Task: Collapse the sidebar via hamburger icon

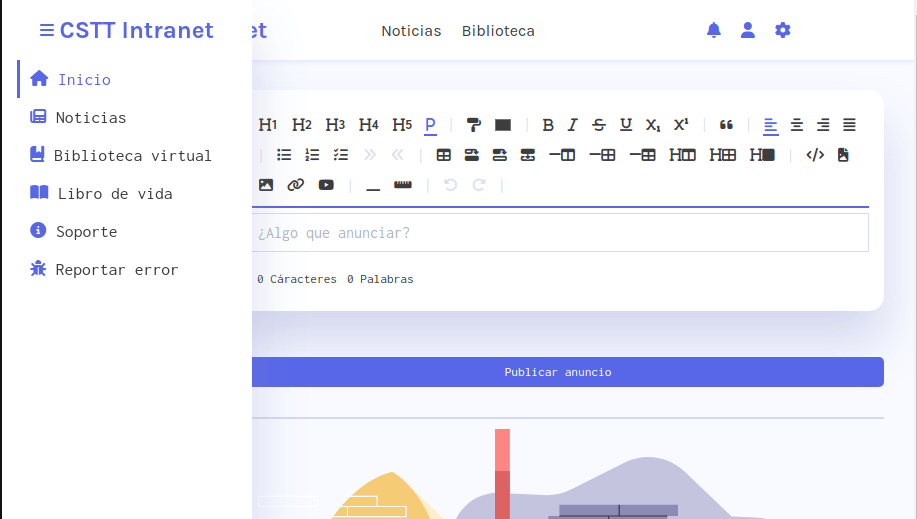Action: click(46, 30)
